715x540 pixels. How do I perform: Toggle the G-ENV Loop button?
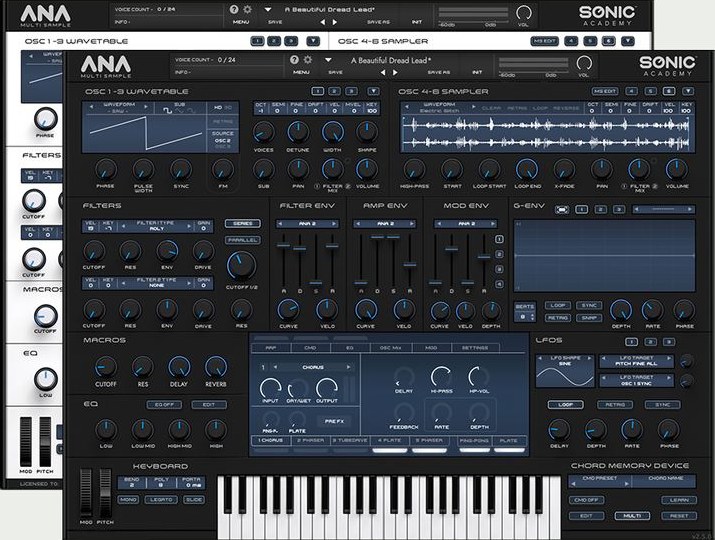[557, 306]
